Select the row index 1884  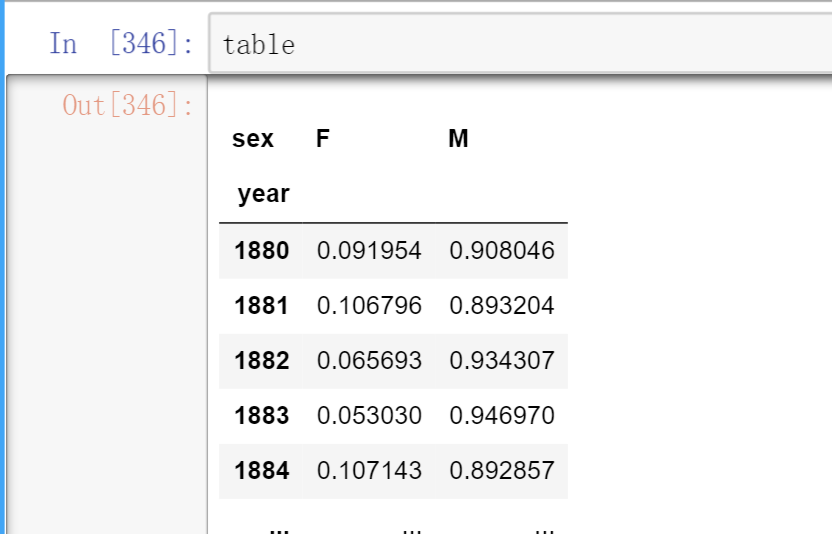[x=262, y=471]
